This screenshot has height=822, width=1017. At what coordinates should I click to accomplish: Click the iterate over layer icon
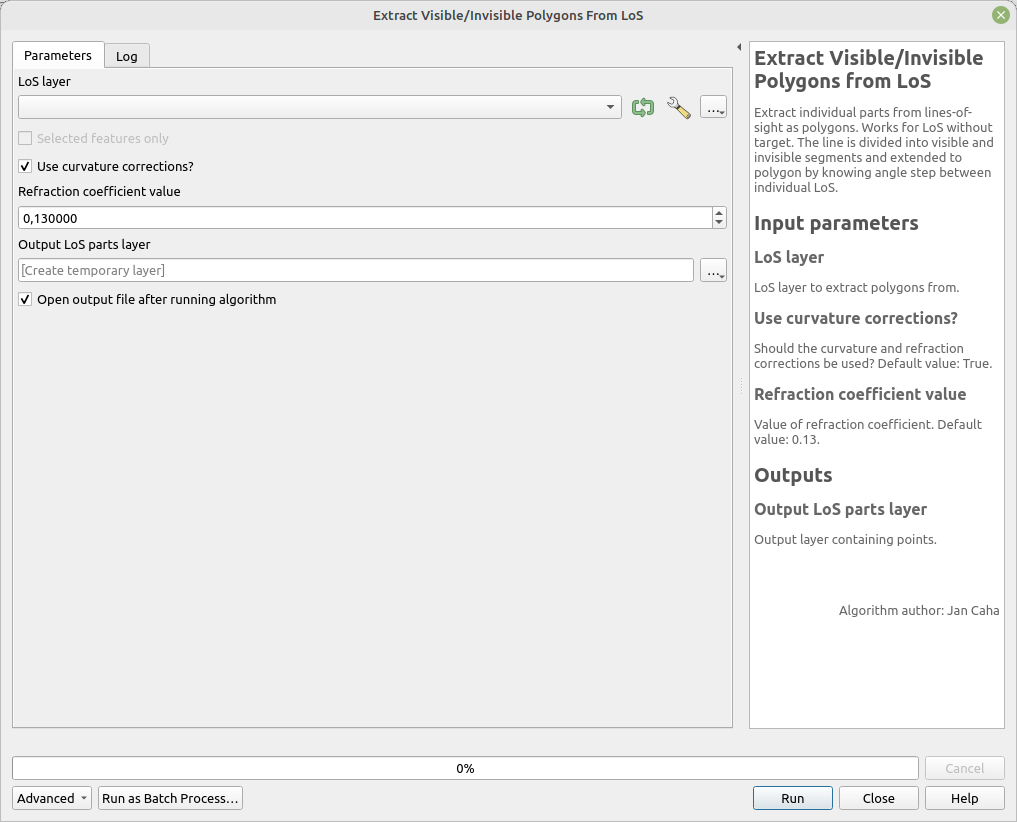pyautogui.click(x=643, y=107)
